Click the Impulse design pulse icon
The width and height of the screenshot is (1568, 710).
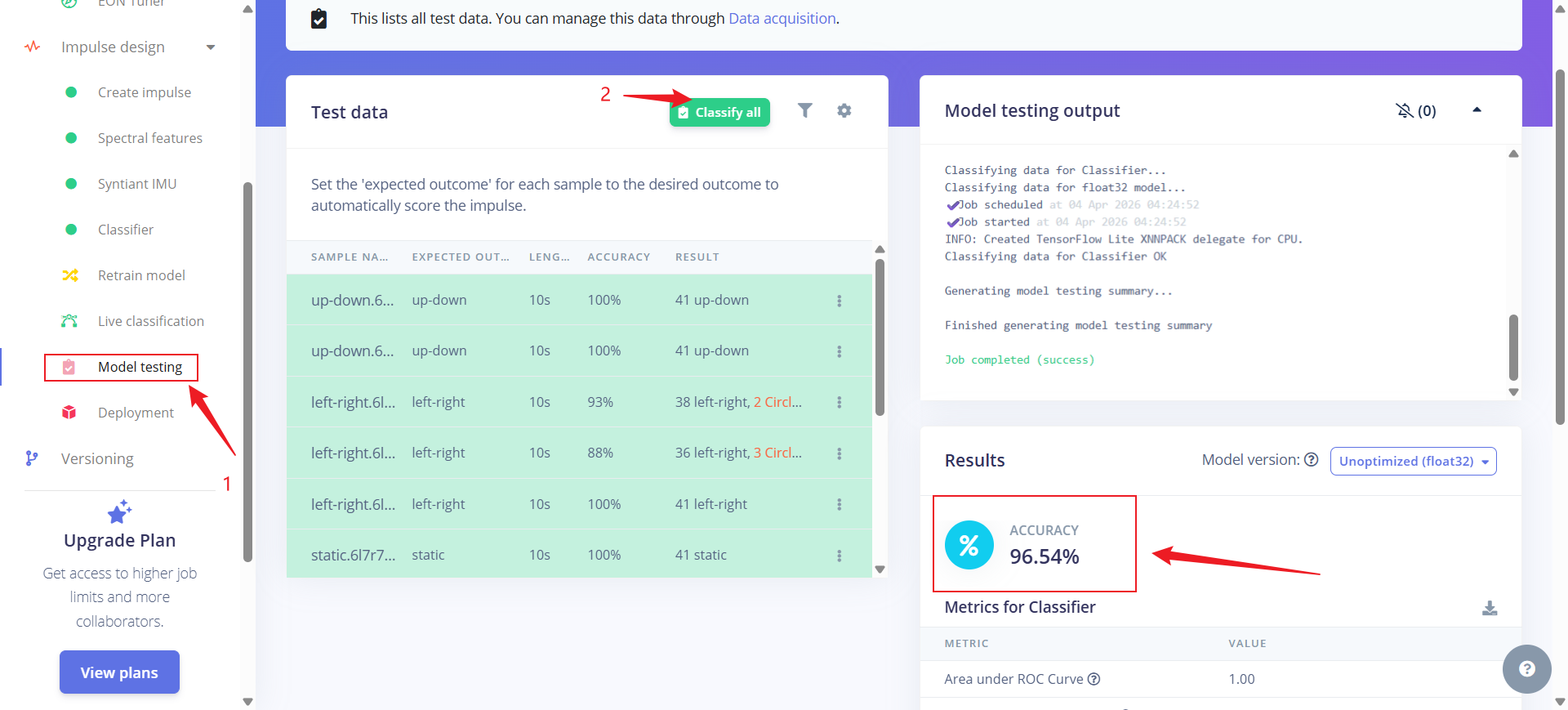click(33, 47)
